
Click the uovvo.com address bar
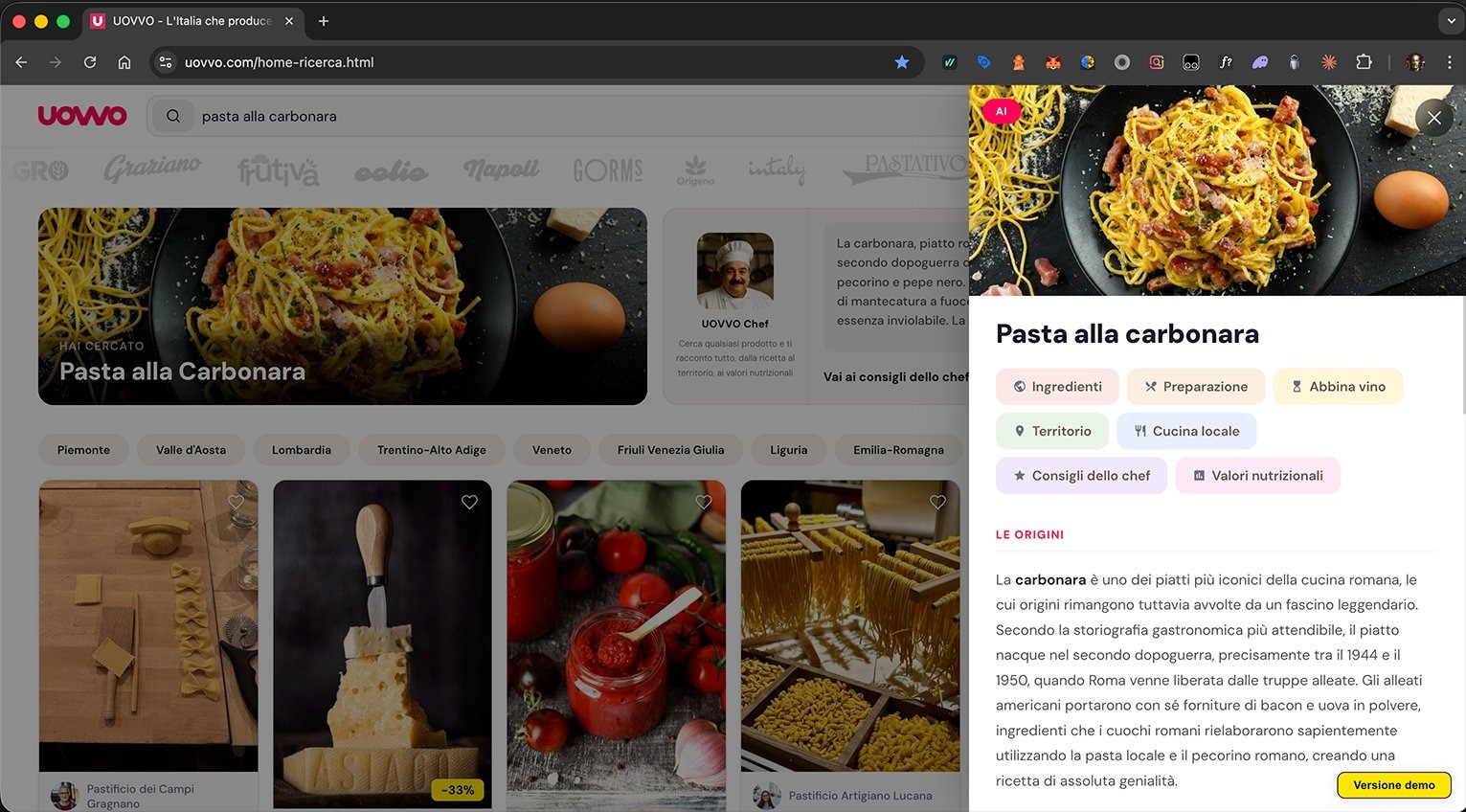[x=536, y=62]
